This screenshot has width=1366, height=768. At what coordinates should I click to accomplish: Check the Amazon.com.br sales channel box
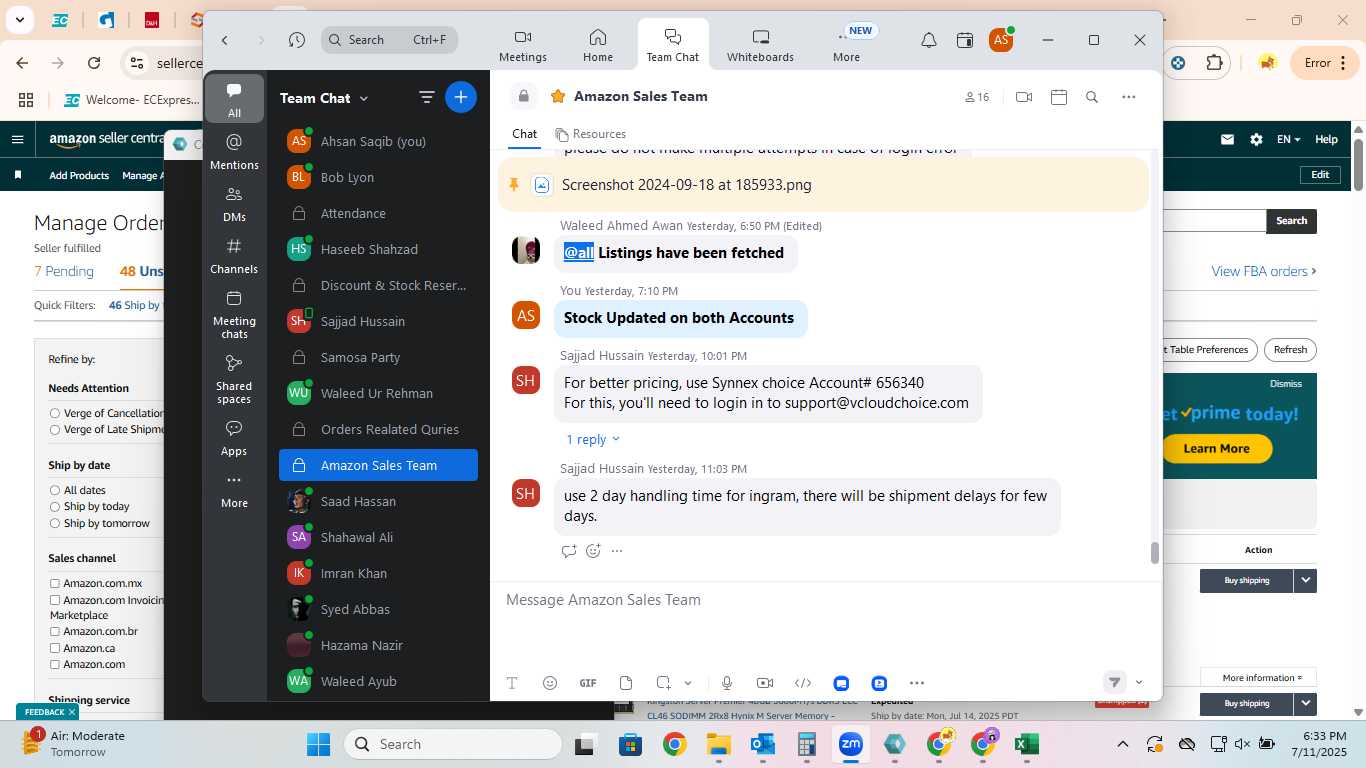tap(55, 632)
